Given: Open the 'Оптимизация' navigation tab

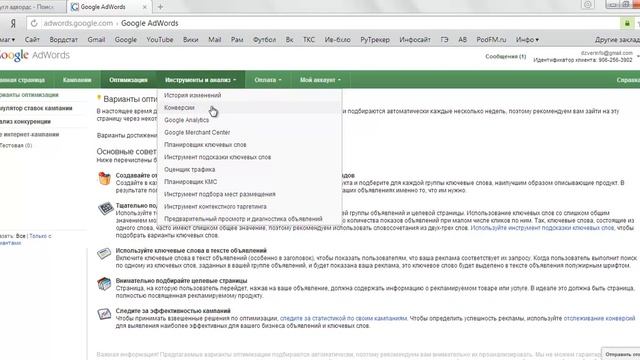Looking at the screenshot, I should click(128, 80).
